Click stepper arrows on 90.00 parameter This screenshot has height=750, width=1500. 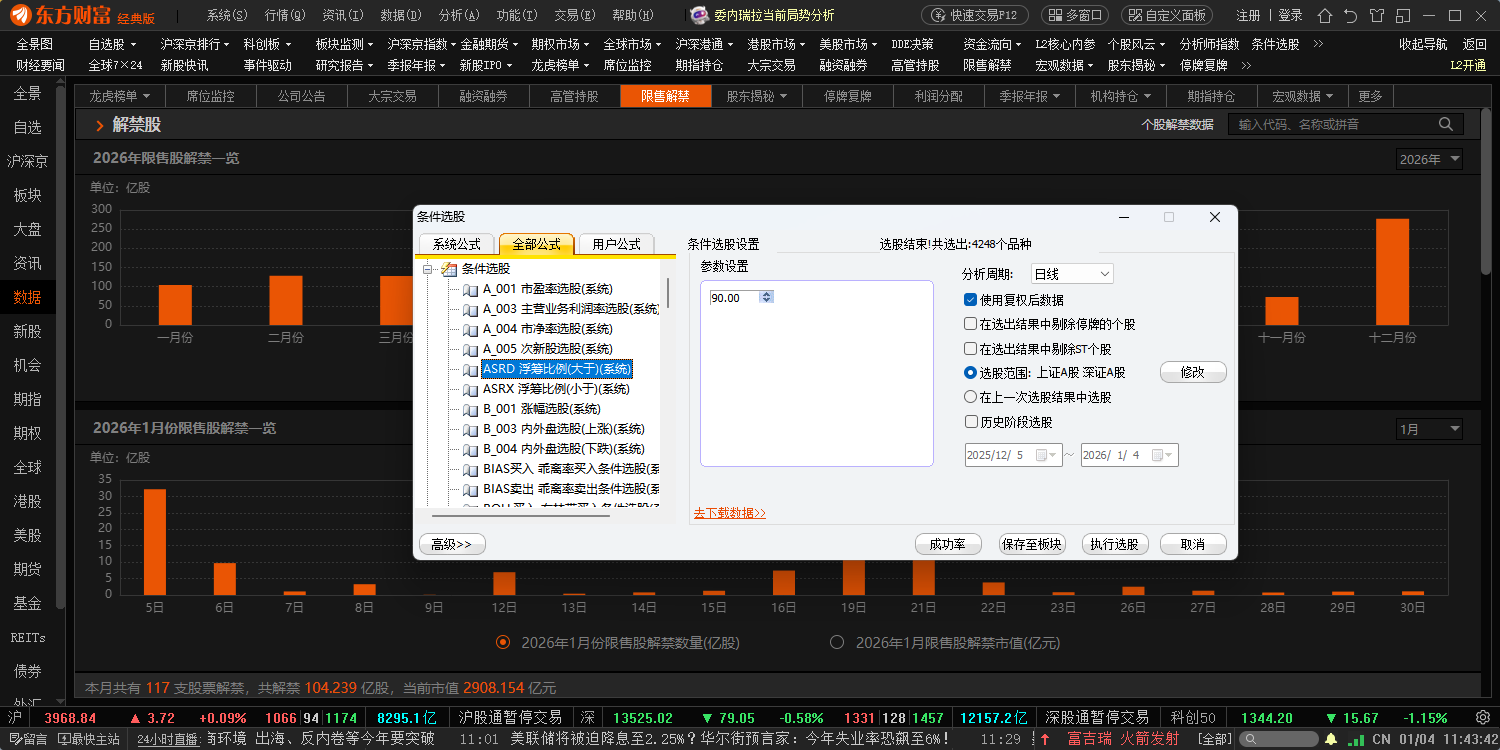pyautogui.click(x=766, y=297)
